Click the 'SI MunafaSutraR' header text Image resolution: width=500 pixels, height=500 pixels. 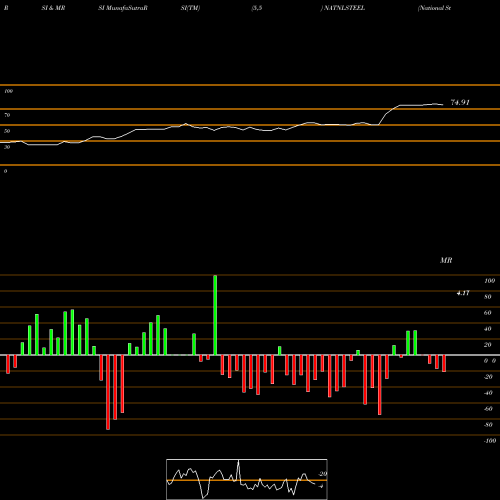click(x=123, y=8)
